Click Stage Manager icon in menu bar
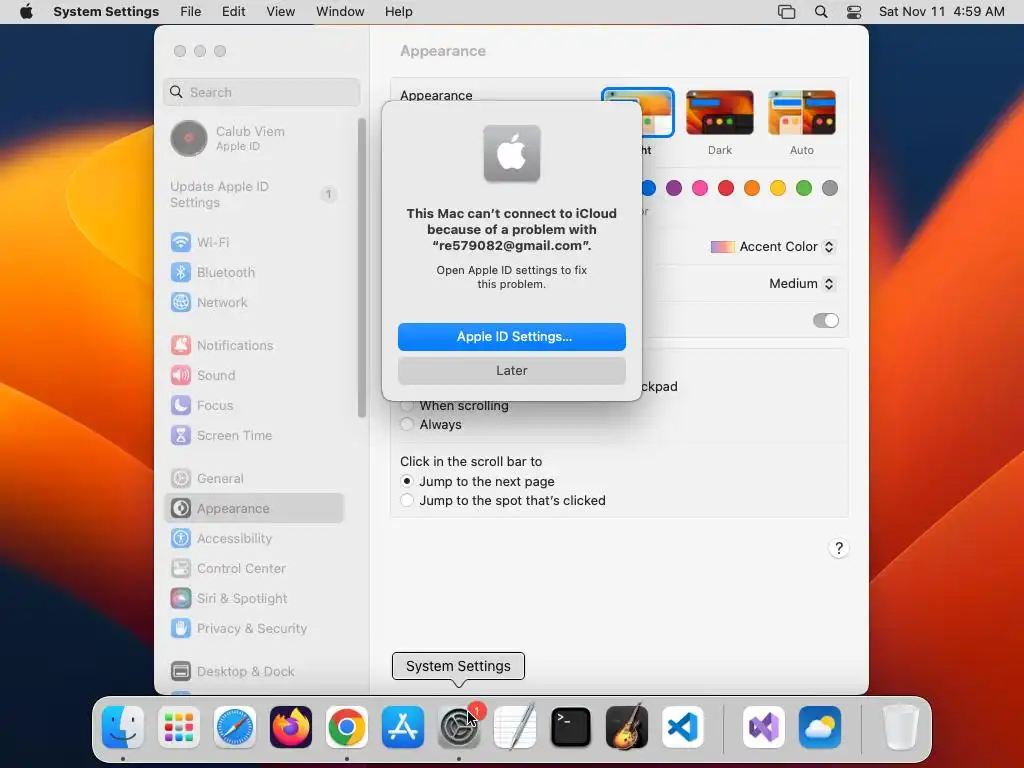Viewport: 1024px width, 768px height. (x=786, y=12)
